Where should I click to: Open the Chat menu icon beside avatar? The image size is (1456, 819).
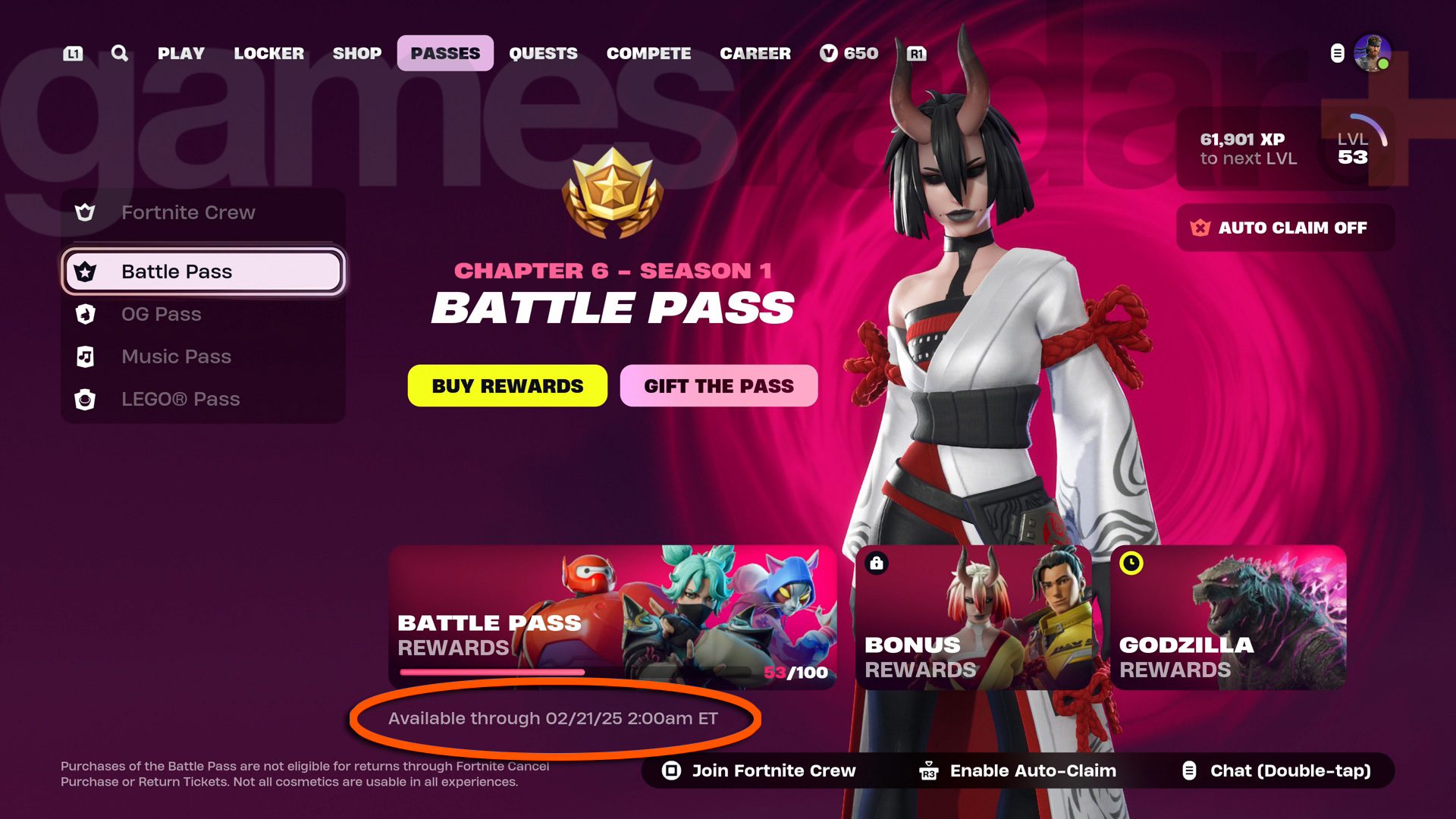(1338, 53)
